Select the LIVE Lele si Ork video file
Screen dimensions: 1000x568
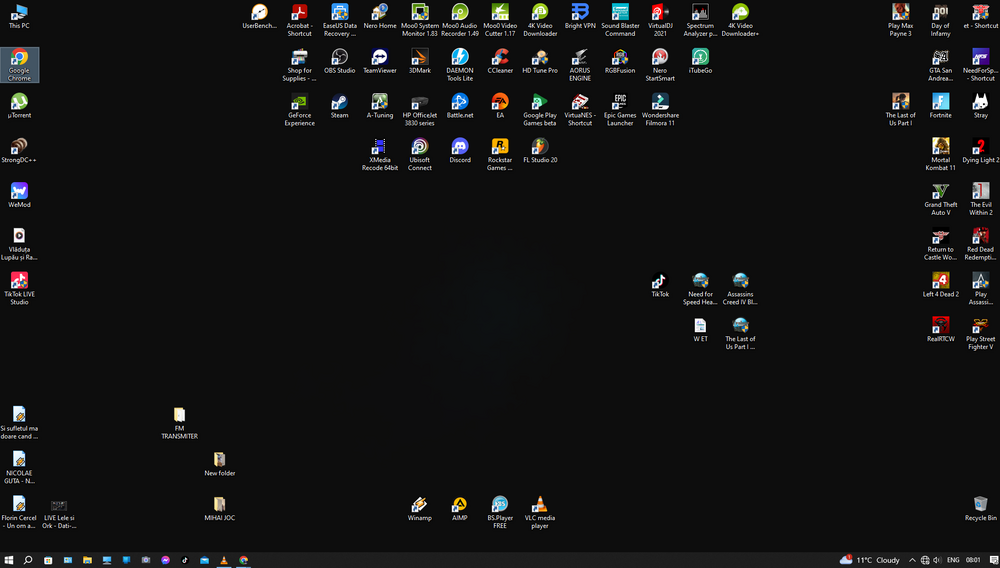tap(59, 513)
